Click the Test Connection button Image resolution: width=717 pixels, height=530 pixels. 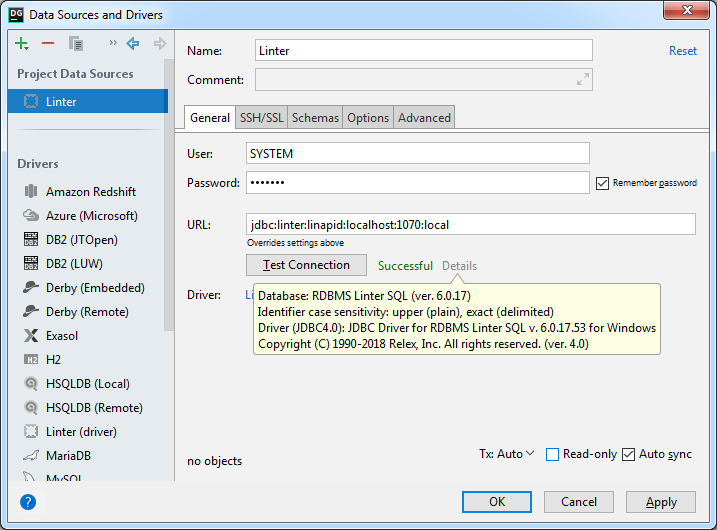306,265
